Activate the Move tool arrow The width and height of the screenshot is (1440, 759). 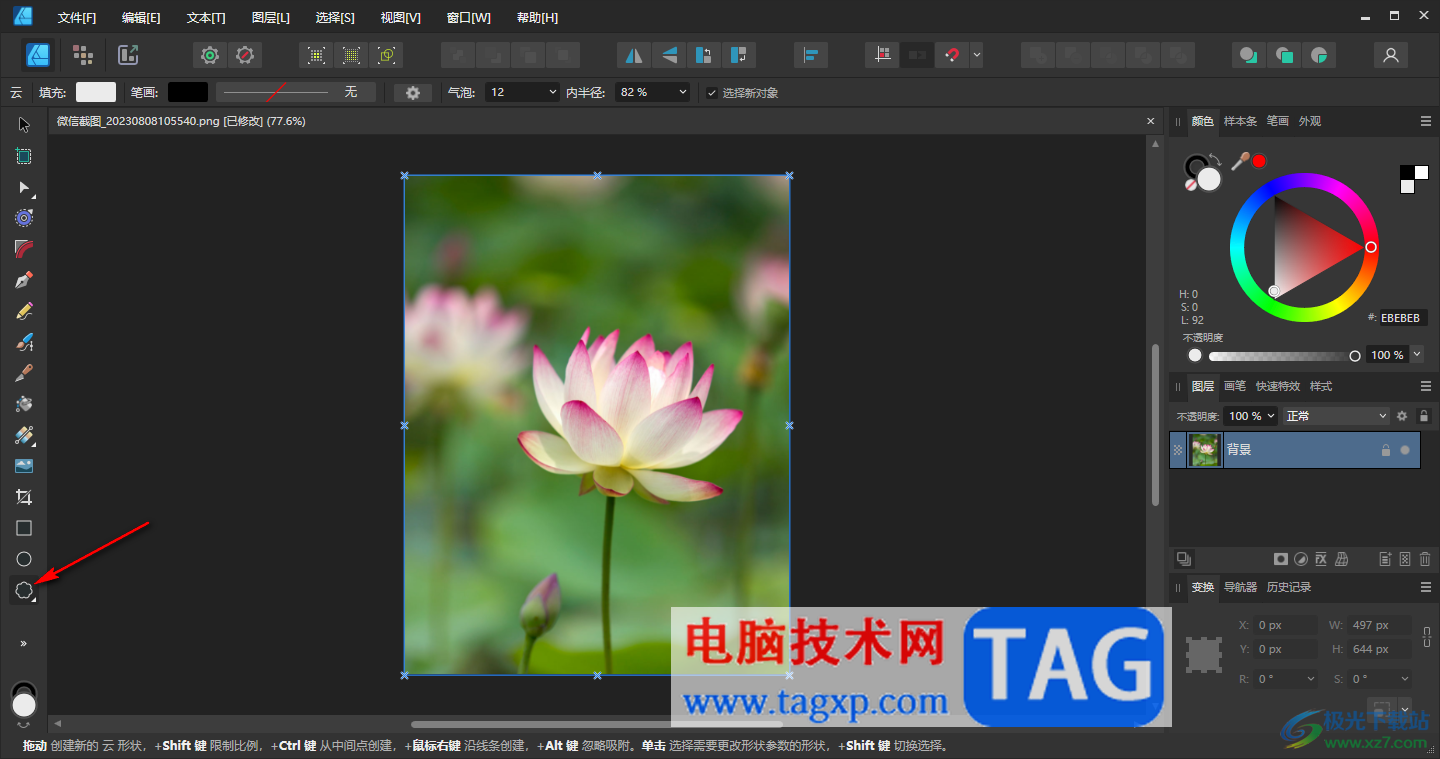click(x=24, y=125)
